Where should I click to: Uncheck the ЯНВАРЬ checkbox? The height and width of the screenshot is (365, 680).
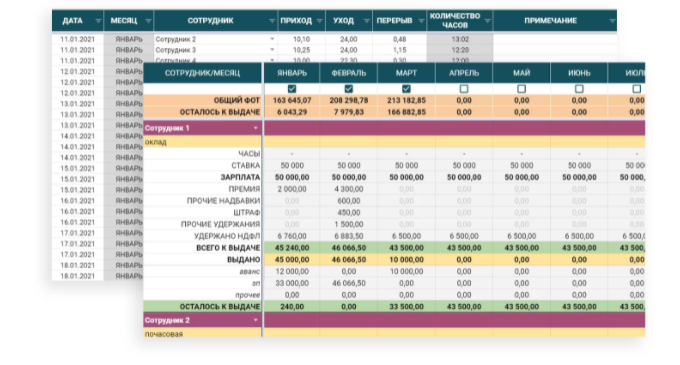pyautogui.click(x=292, y=89)
